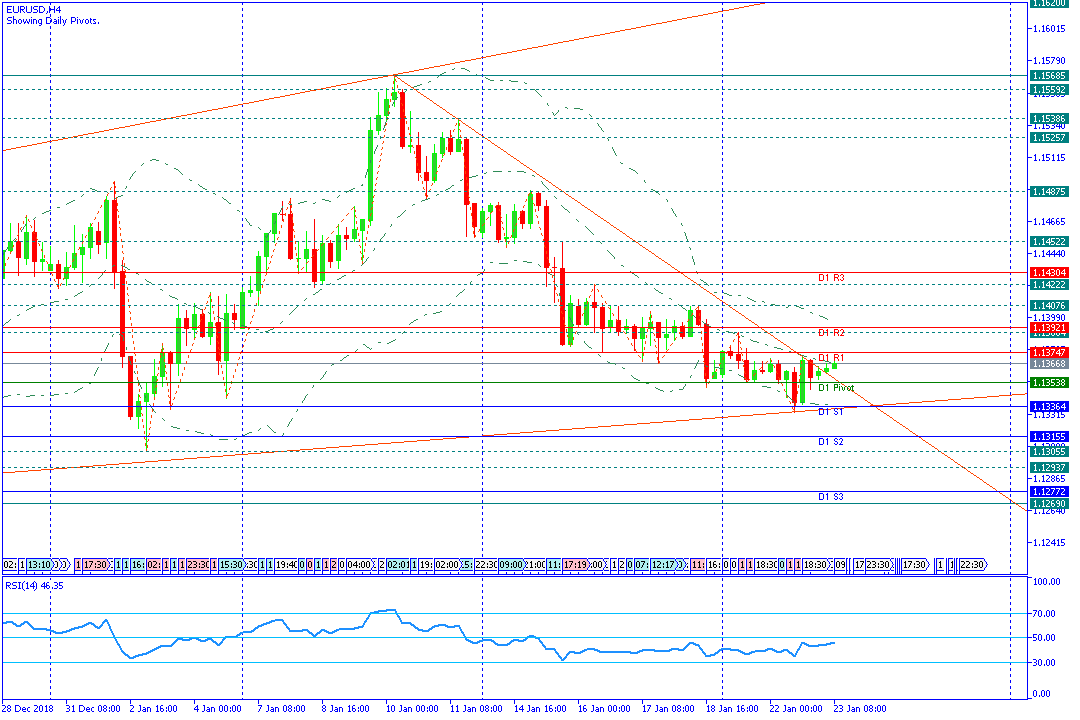
Task: Select the green 1.13538 pivot price tag
Action: [x=1048, y=383]
